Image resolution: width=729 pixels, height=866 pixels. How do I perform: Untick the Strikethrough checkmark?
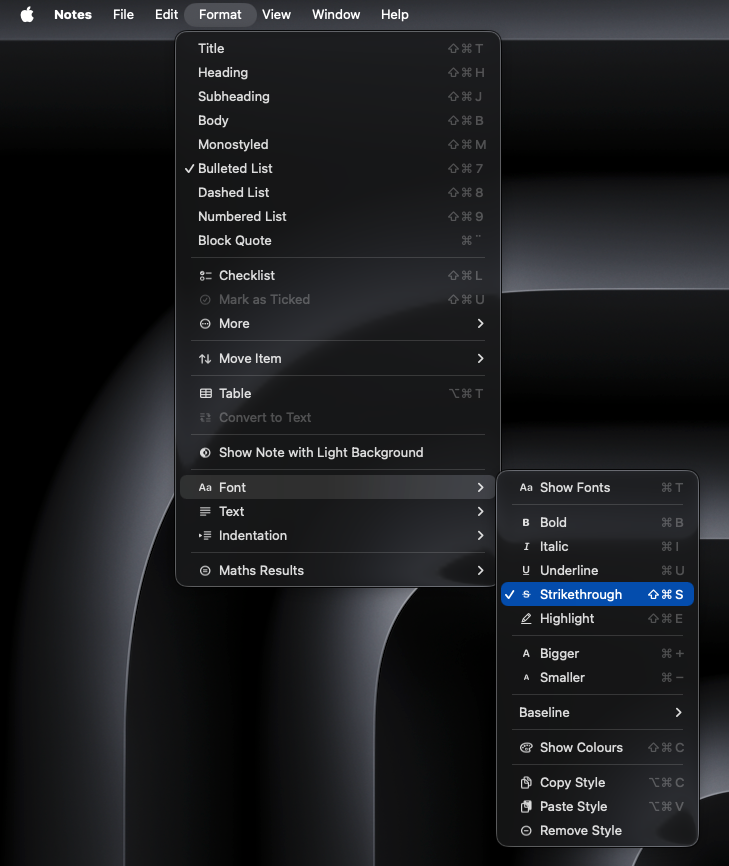pos(510,594)
